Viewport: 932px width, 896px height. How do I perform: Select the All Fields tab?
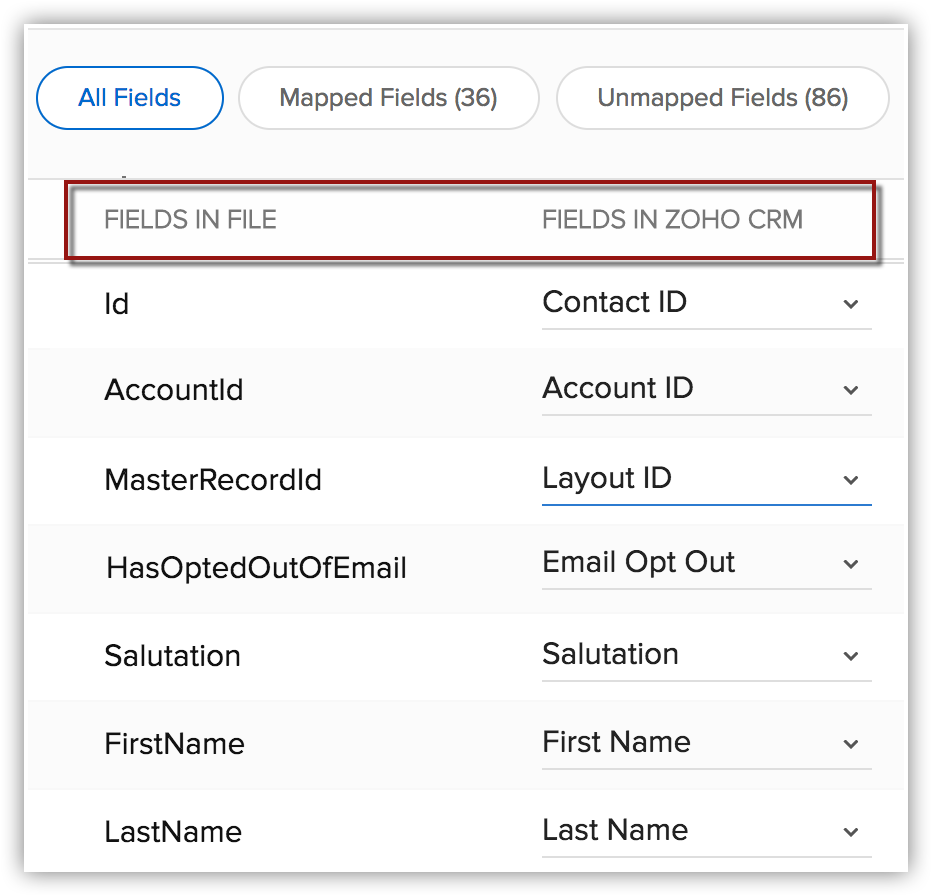point(129,98)
